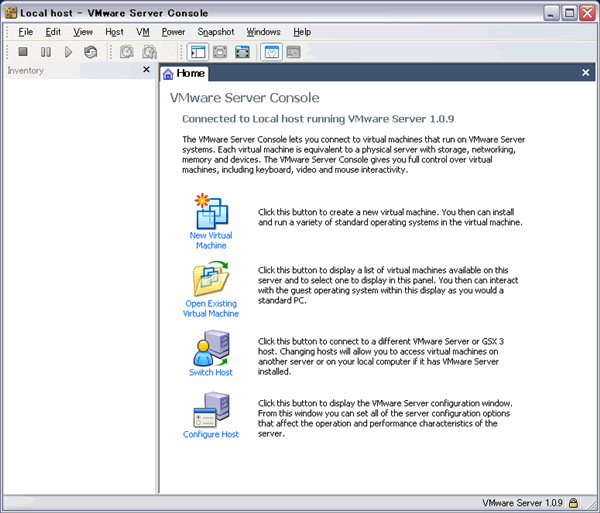
Task: Click the Revert to Snapshot toolbar icon
Action: [149, 52]
